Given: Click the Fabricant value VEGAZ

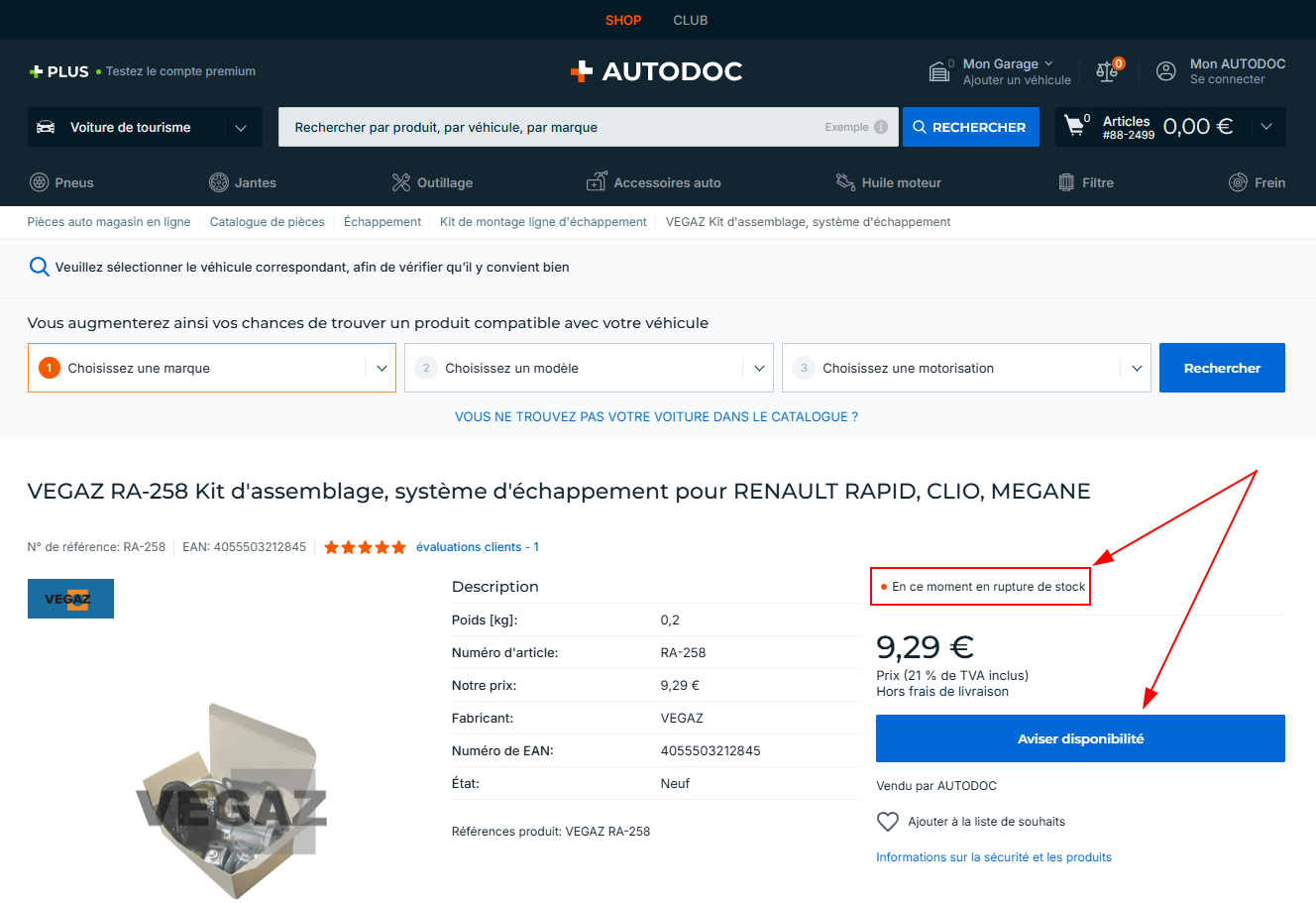Looking at the screenshot, I should click(x=682, y=719).
